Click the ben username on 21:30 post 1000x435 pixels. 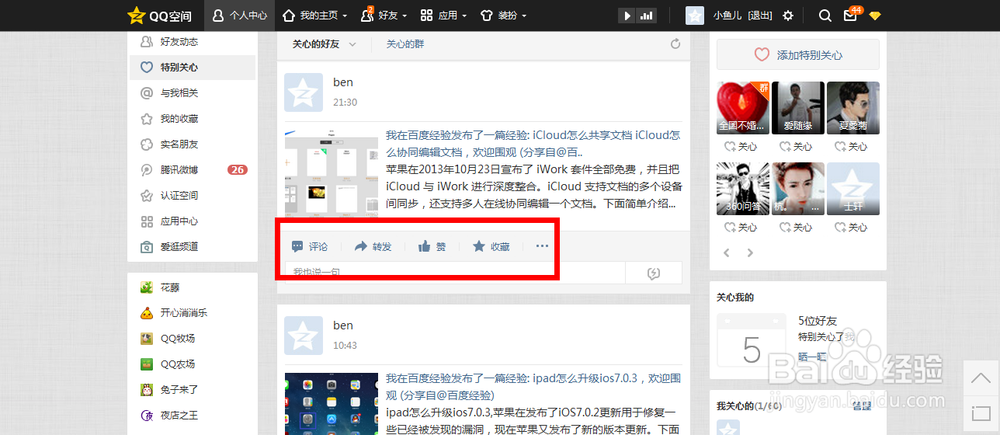coord(343,82)
